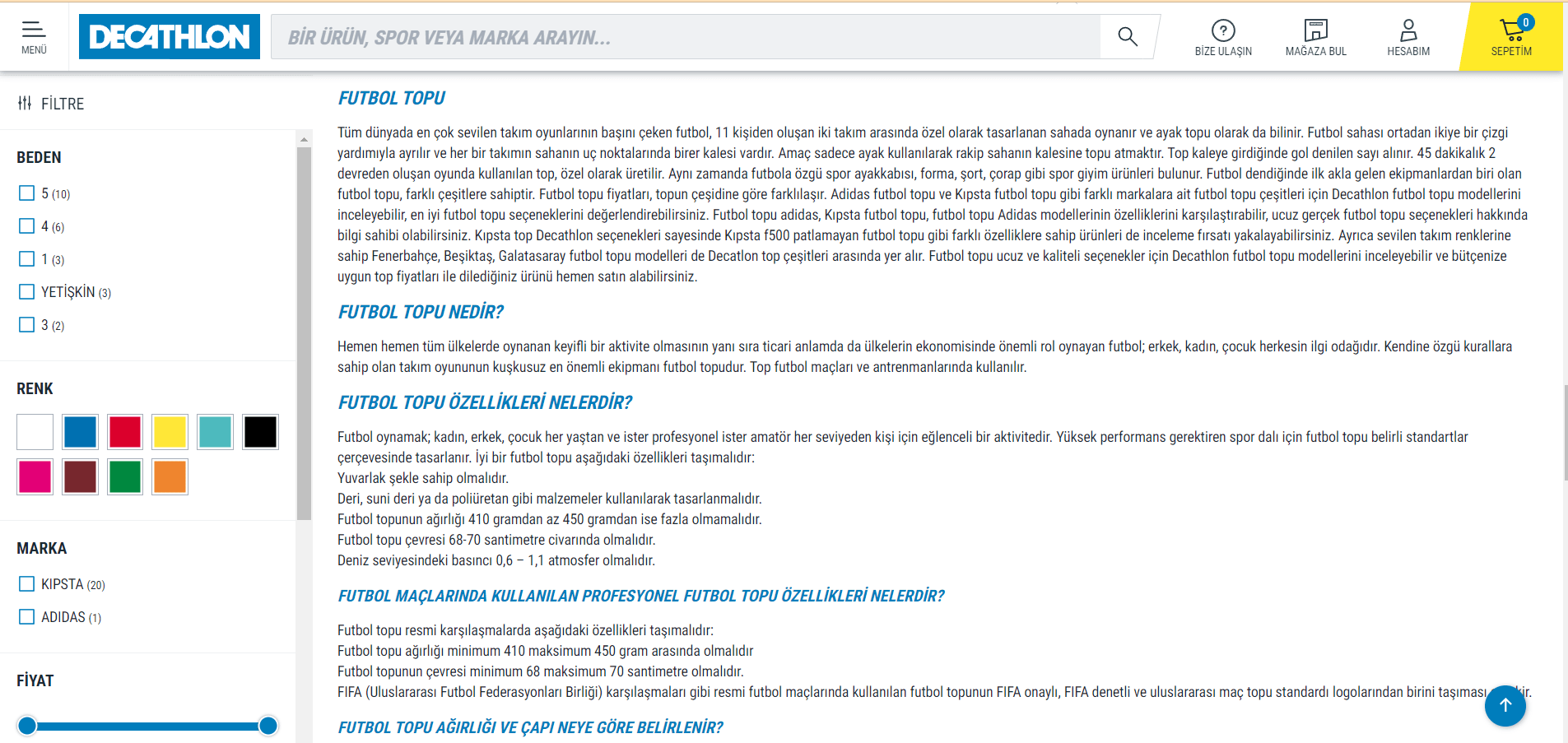Collapse the RENK filter section
Image resolution: width=1568 pixels, height=743 pixels.
[35, 388]
